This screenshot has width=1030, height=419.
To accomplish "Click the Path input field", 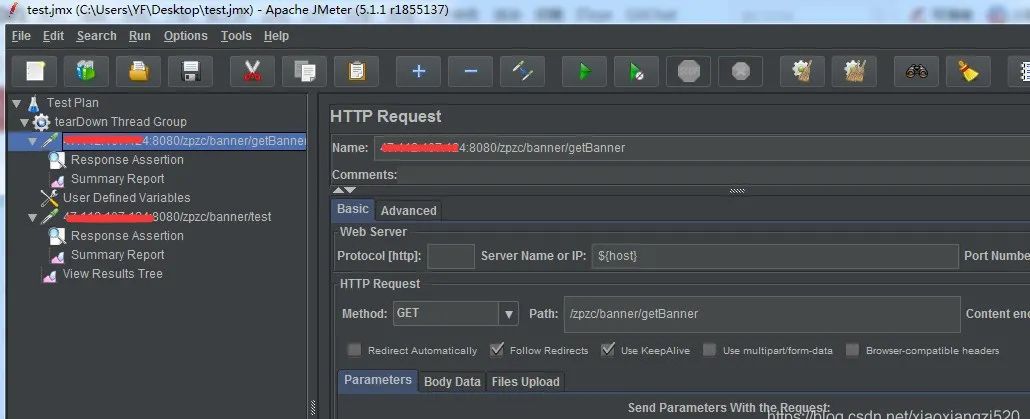I will click(761, 314).
